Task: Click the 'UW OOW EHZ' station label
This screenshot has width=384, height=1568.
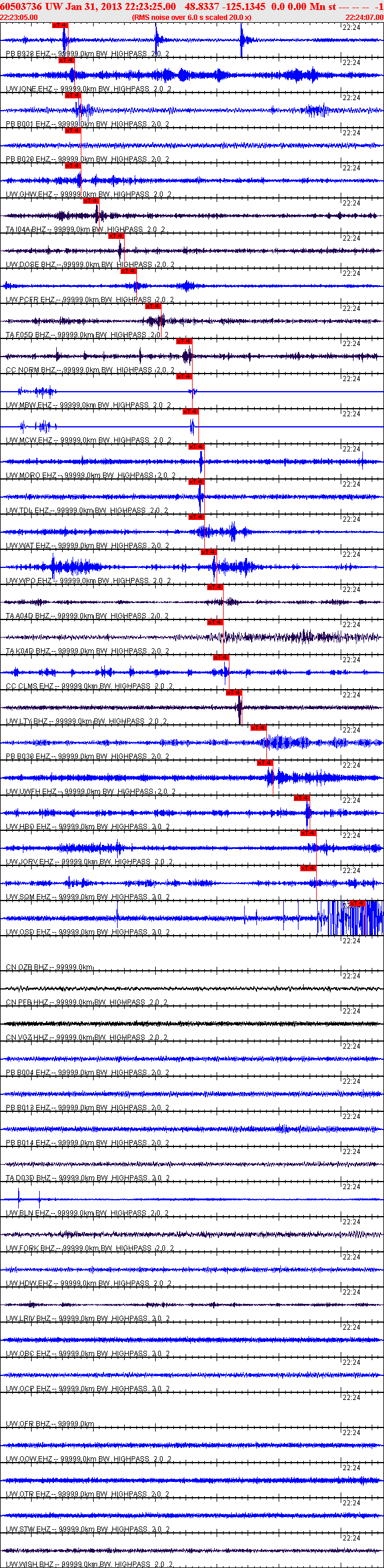Action: tap(29, 1459)
